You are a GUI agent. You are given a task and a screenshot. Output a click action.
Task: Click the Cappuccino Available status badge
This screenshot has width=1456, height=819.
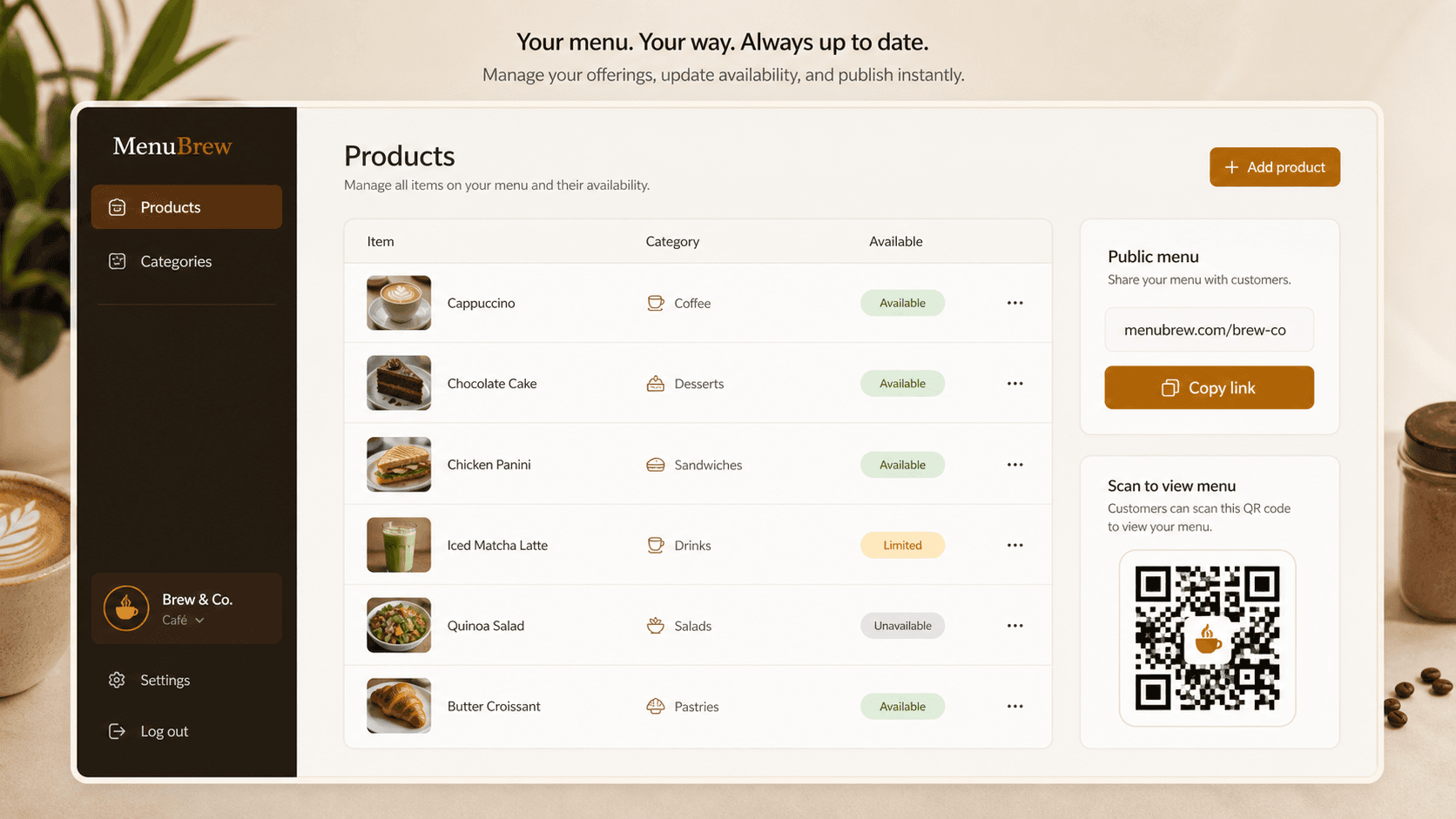point(902,303)
